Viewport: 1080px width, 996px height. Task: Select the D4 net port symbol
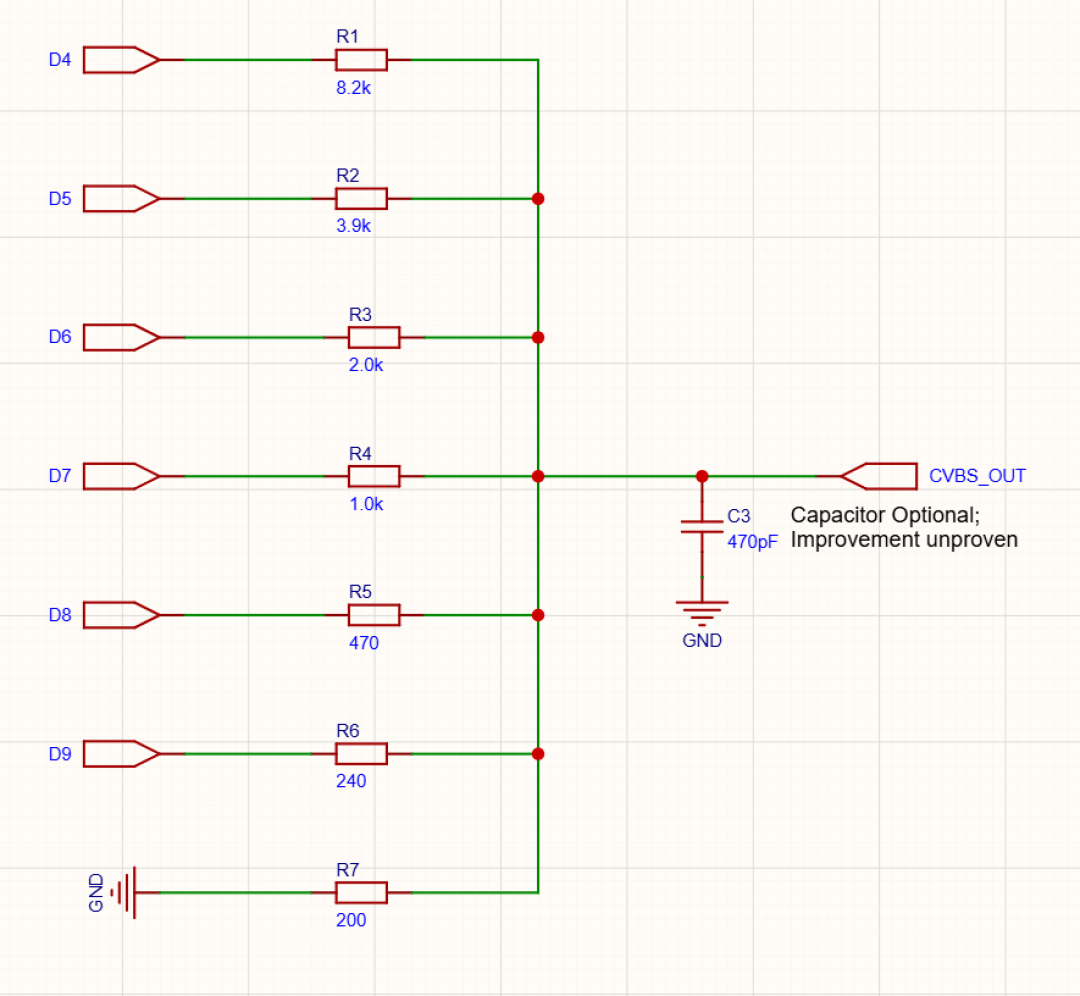[x=122, y=60]
